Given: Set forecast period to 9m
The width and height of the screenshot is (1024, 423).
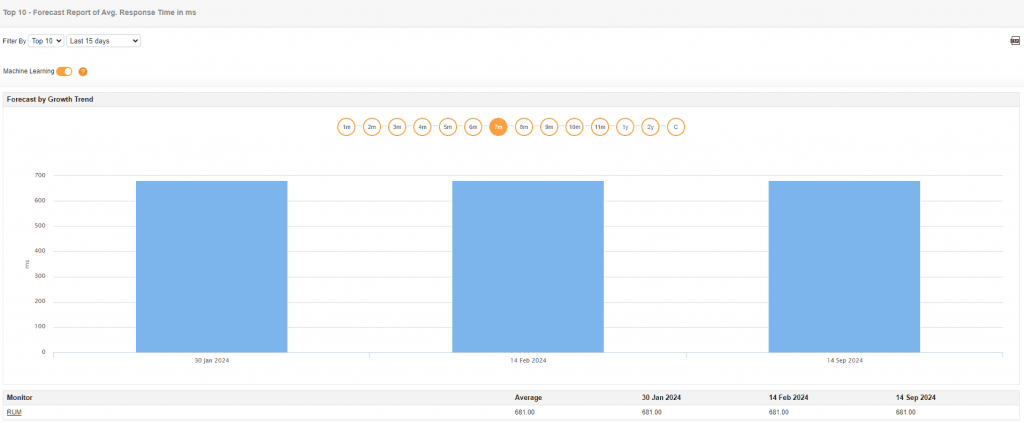Looking at the screenshot, I should click(x=549, y=127).
